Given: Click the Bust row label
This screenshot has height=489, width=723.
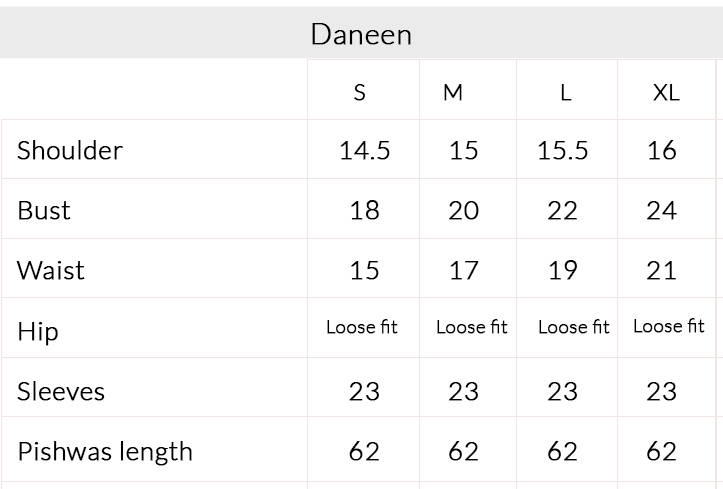Looking at the screenshot, I should [44, 210].
